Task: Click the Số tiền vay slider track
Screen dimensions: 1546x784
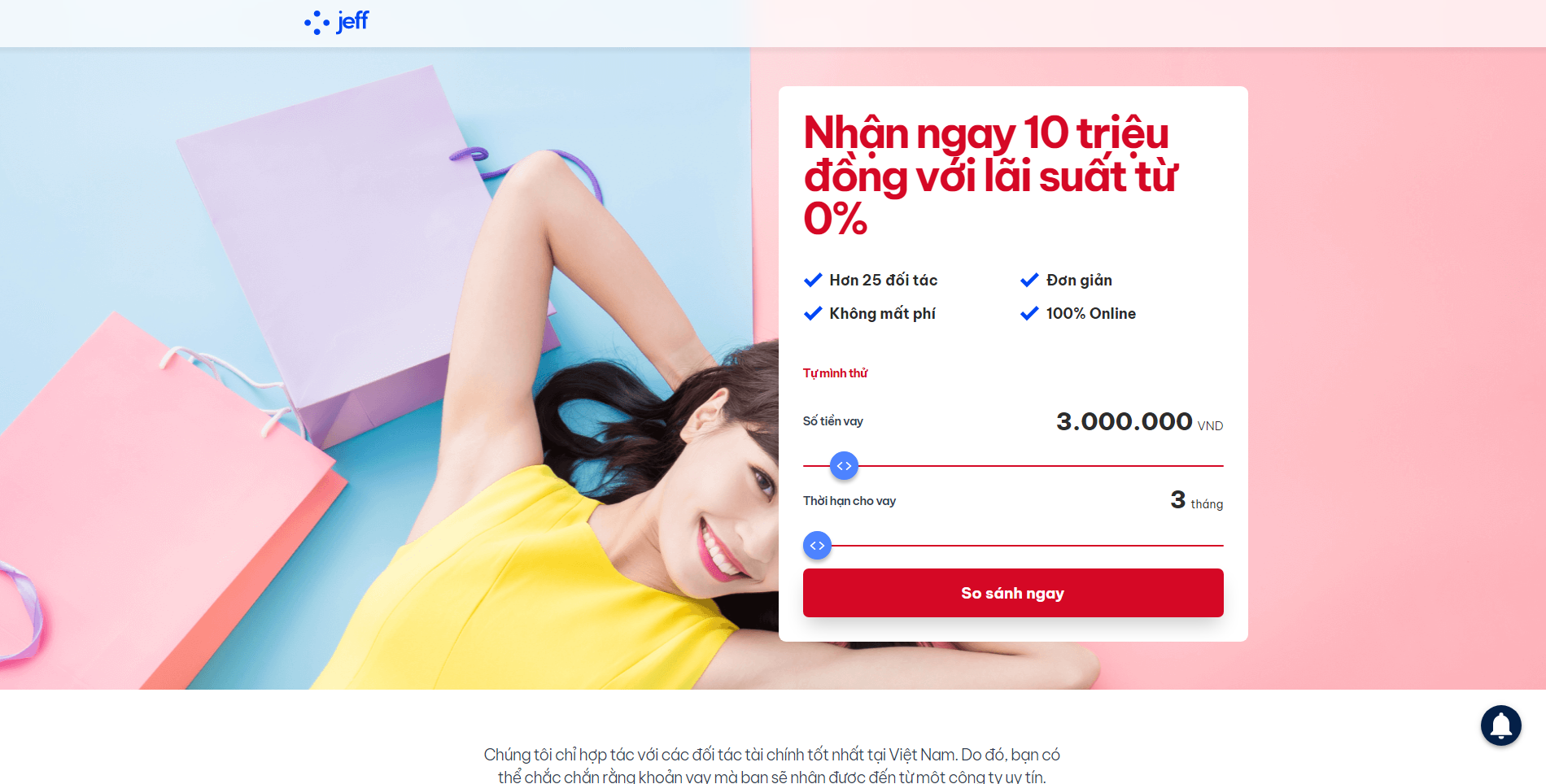Action: click(x=1013, y=466)
